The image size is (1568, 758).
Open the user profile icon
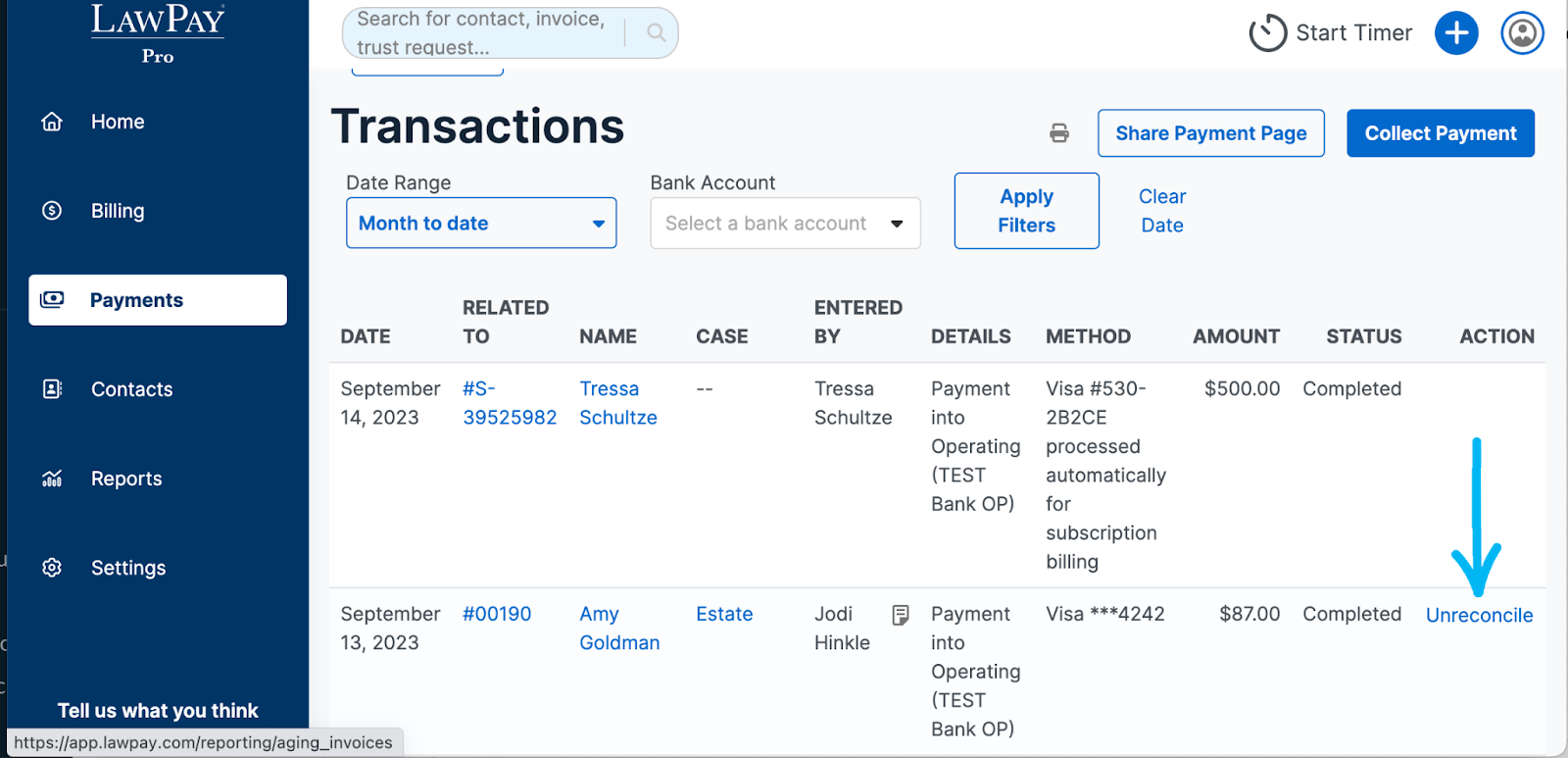pyautogui.click(x=1522, y=33)
